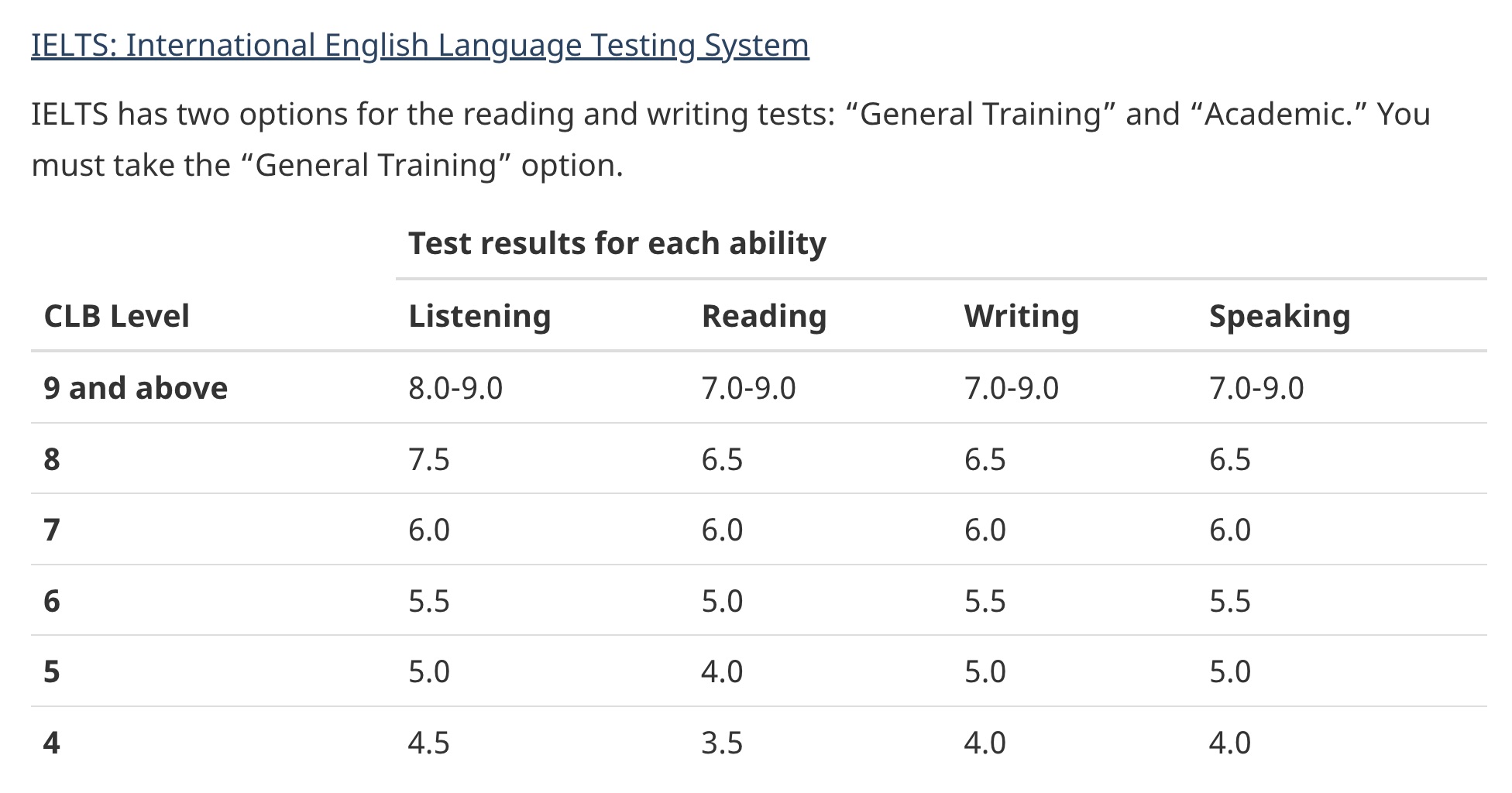The width and height of the screenshot is (1512, 793).
Task: Click the Listening score 4.5 for CLB 4
Action: [429, 743]
